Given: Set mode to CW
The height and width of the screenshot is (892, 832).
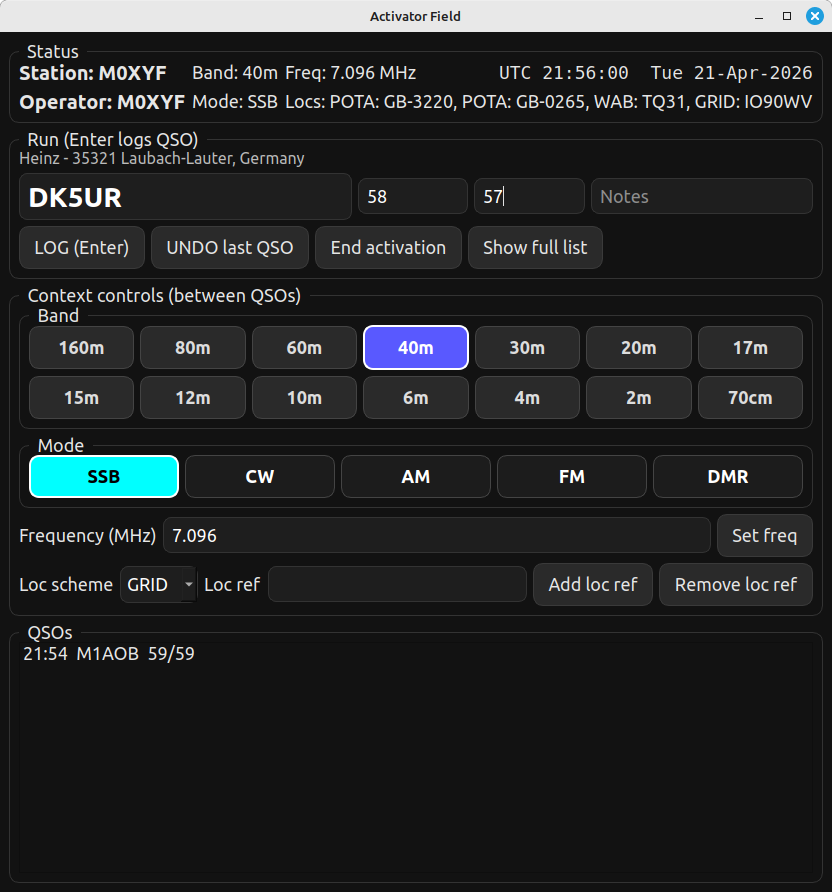Looking at the screenshot, I should pos(260,477).
